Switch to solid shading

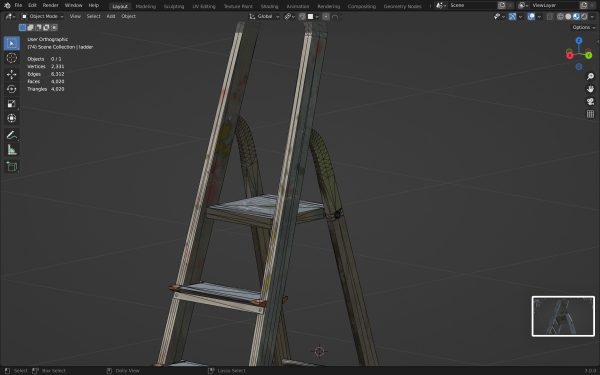[568, 16]
